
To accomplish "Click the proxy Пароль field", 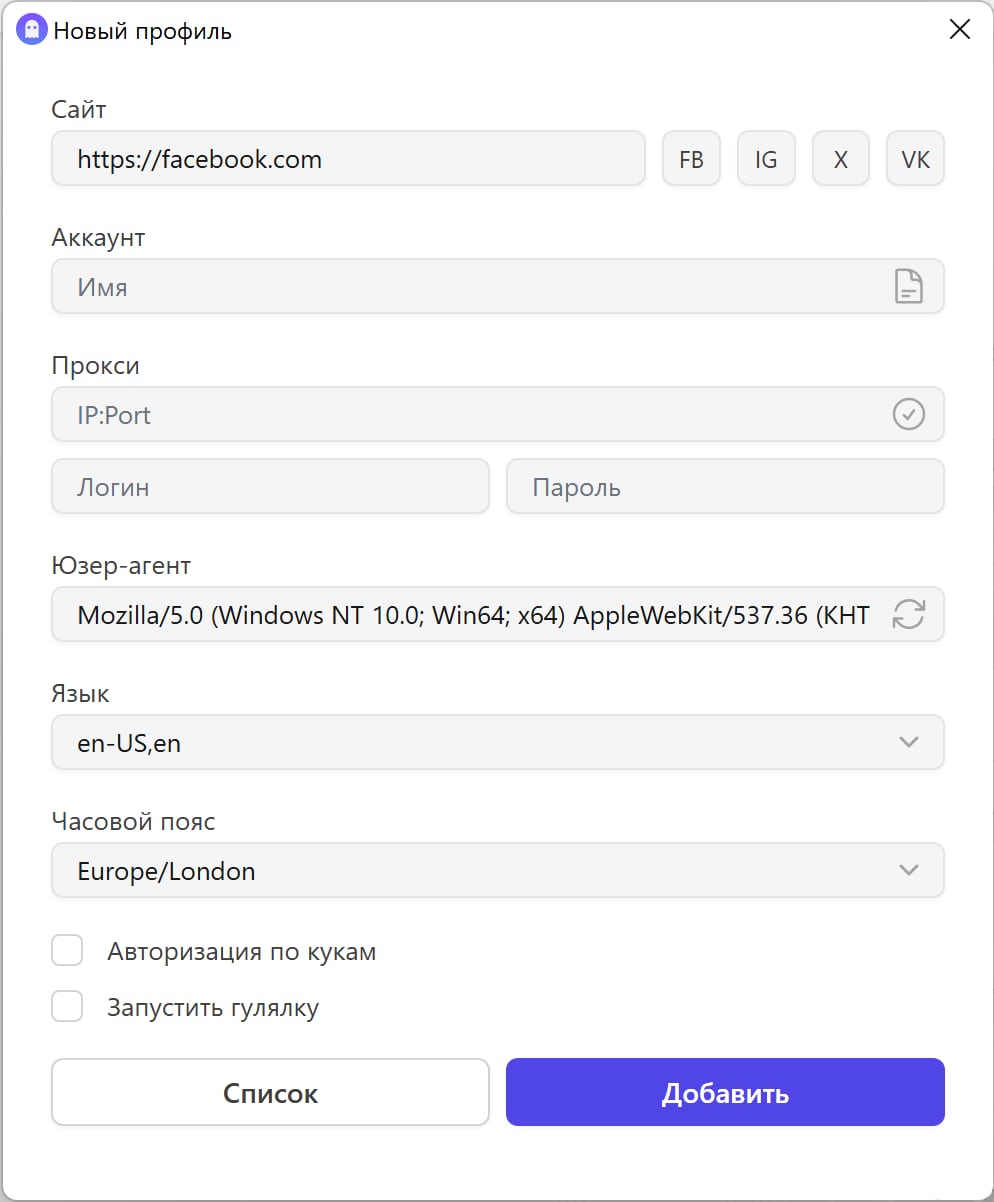I will tap(725, 487).
